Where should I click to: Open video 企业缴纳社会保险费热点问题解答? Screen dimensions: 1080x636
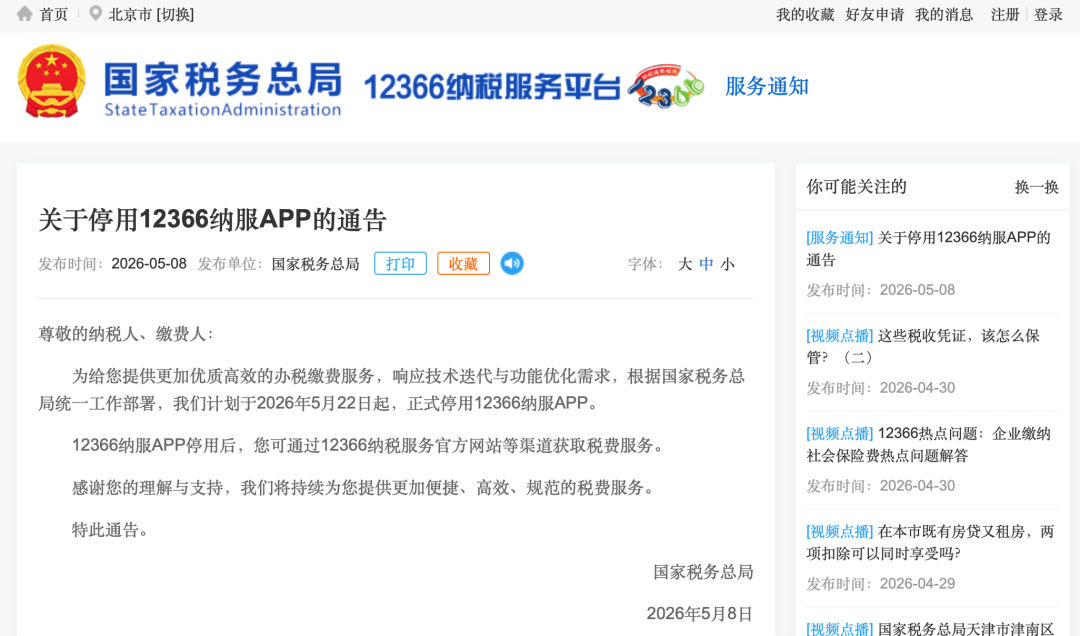pos(928,444)
